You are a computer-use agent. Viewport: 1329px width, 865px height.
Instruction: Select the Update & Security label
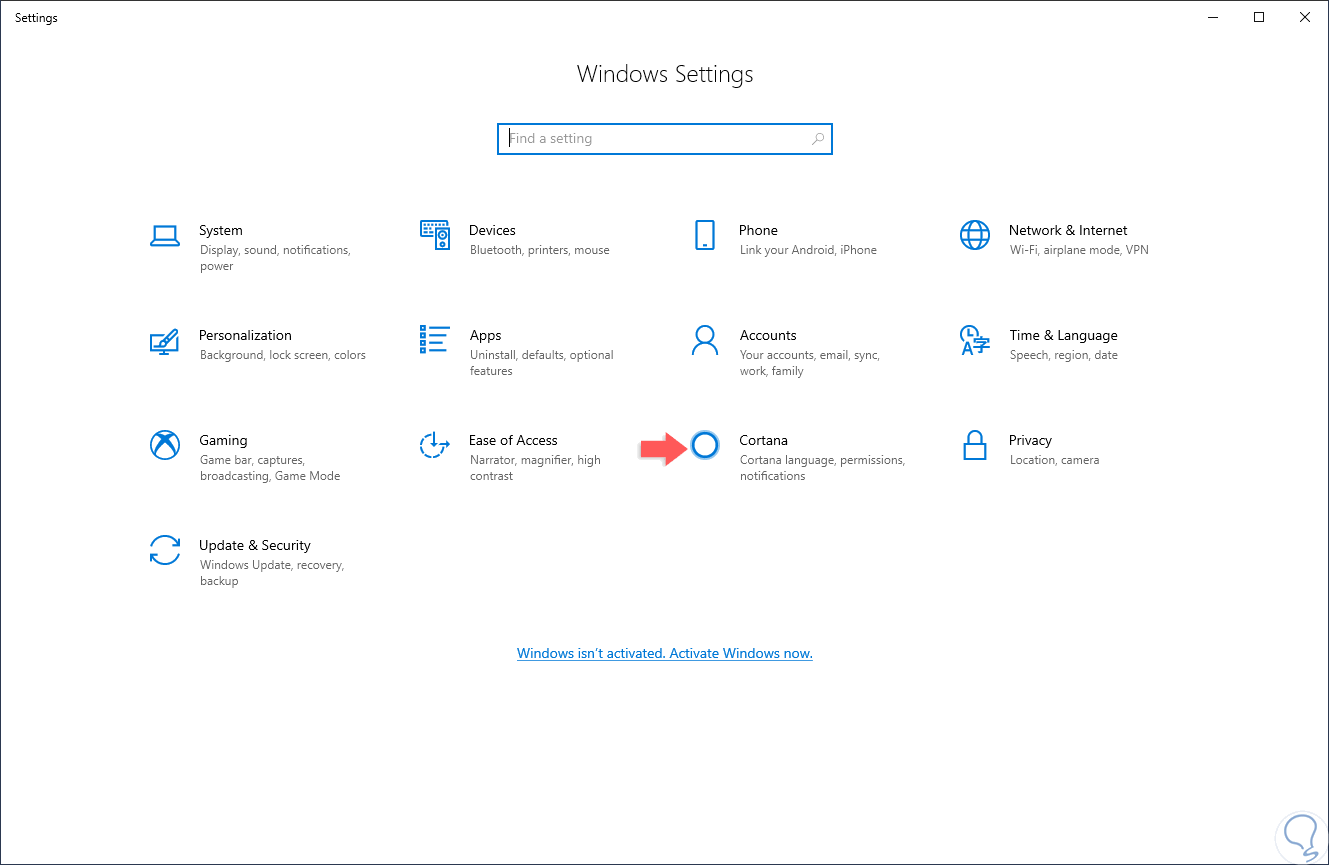click(x=254, y=545)
